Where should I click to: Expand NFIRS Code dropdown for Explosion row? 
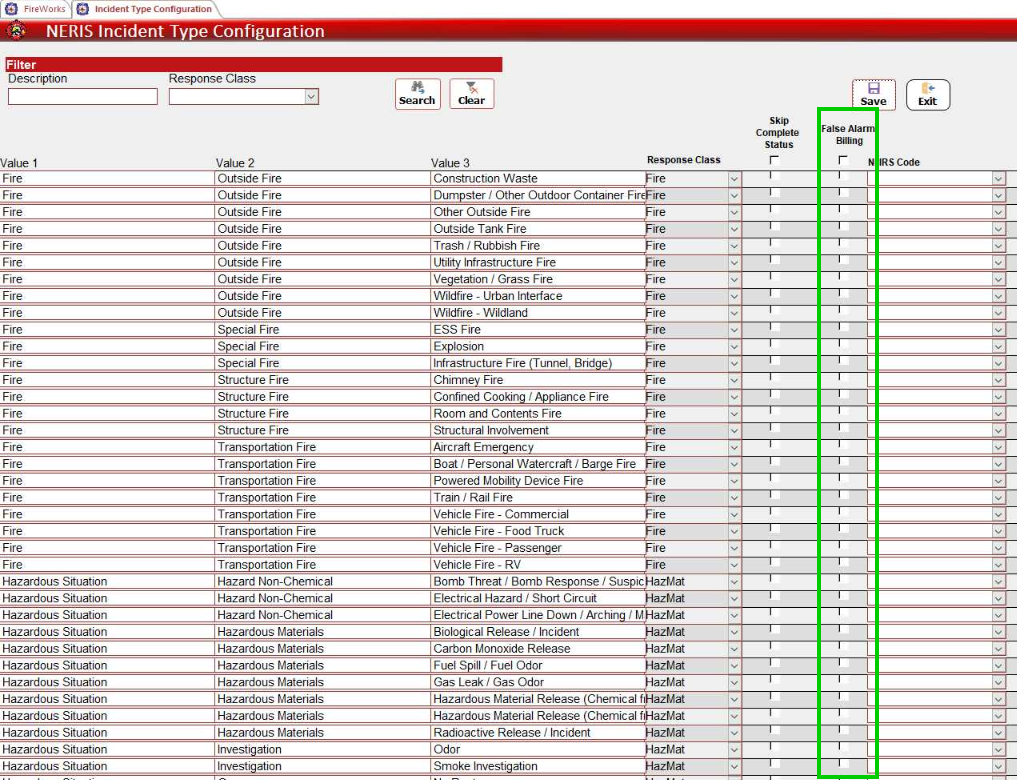(x=997, y=347)
